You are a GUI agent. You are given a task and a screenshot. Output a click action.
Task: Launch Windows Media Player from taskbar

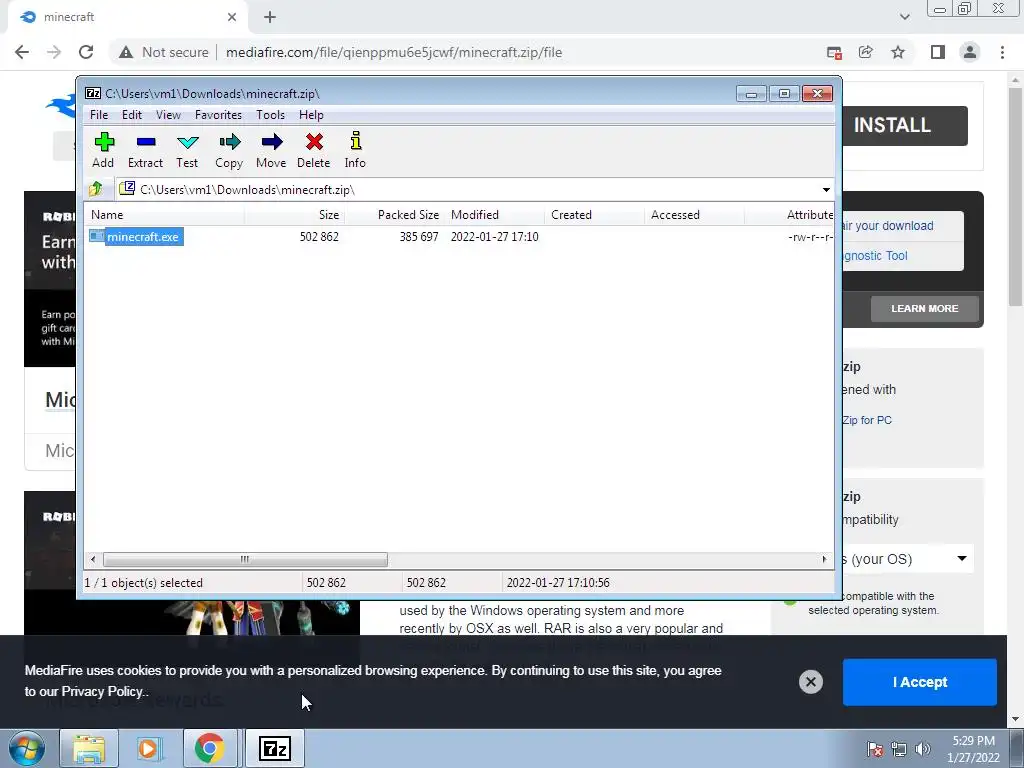click(149, 748)
